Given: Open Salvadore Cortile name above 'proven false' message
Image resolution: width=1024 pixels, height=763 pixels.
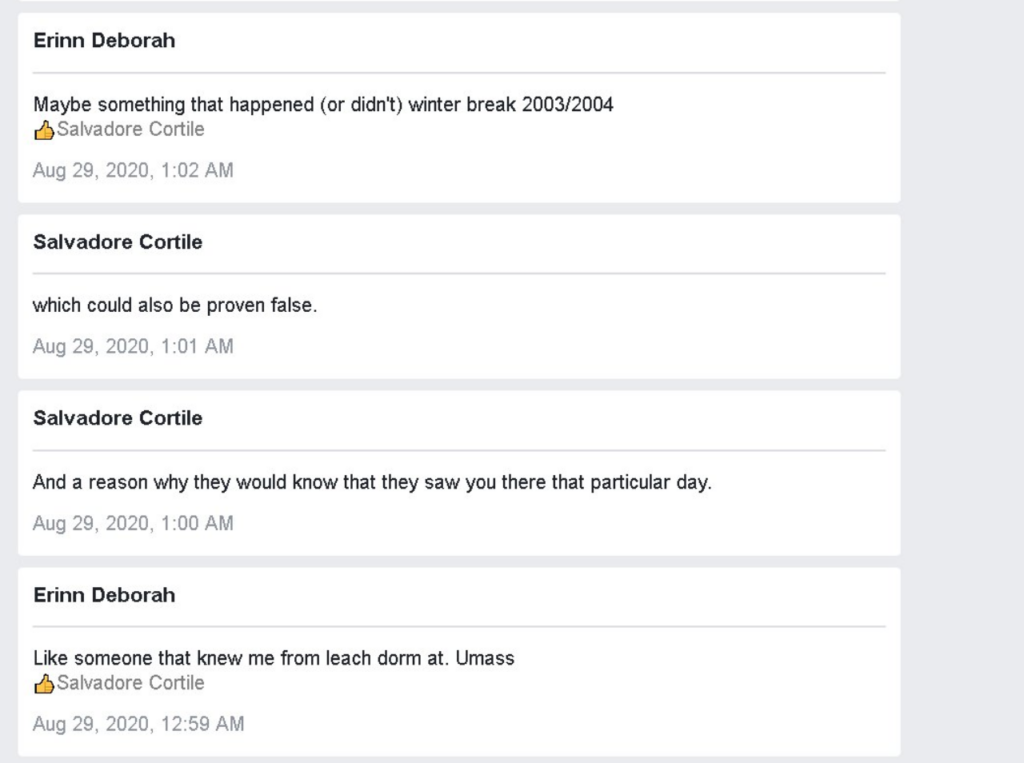Looking at the screenshot, I should 118,242.
